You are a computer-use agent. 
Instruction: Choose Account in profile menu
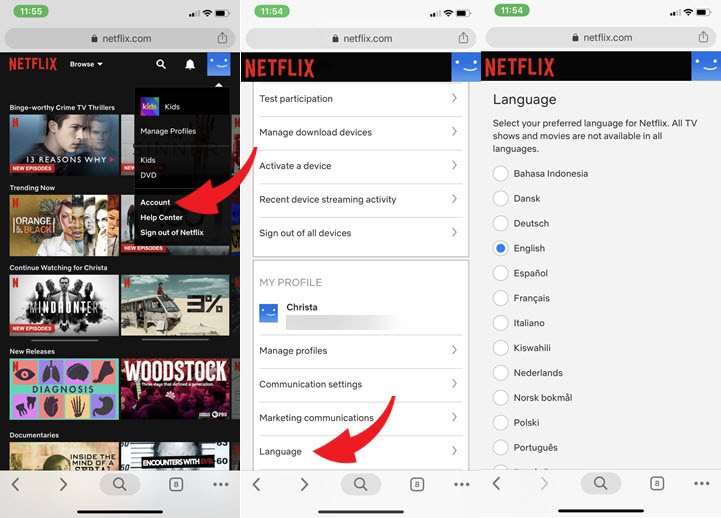(x=155, y=202)
